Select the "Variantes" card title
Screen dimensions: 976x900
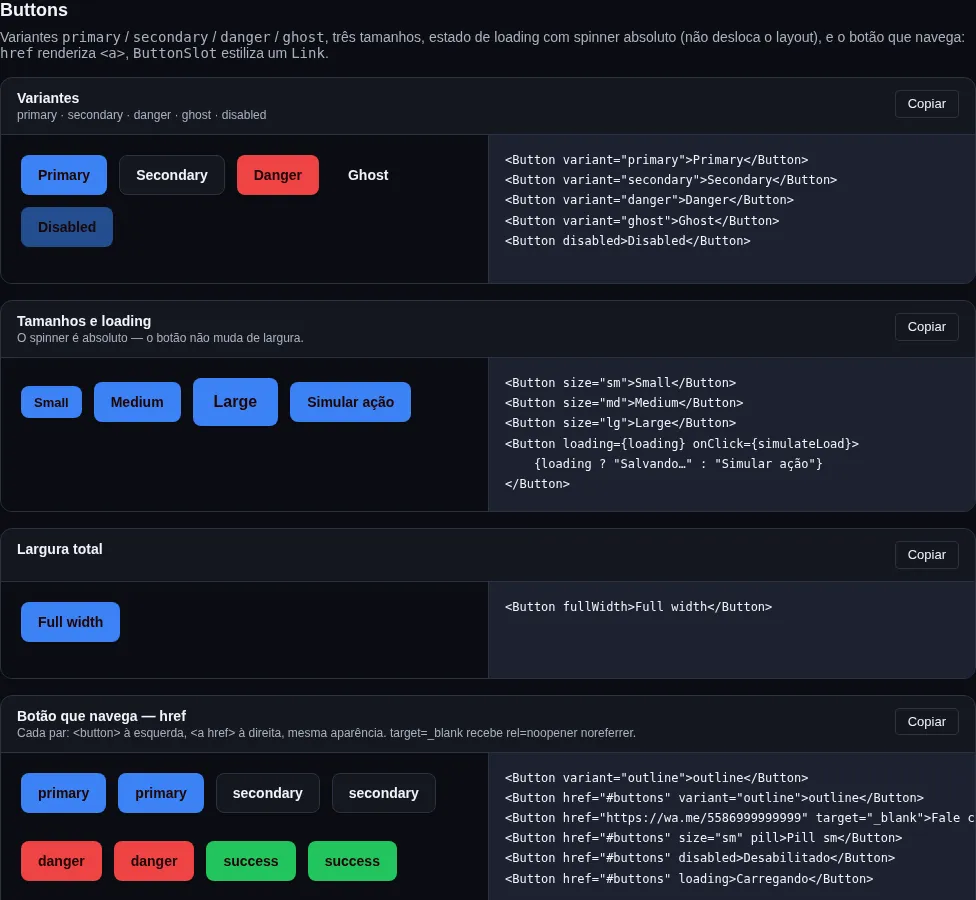pos(48,98)
